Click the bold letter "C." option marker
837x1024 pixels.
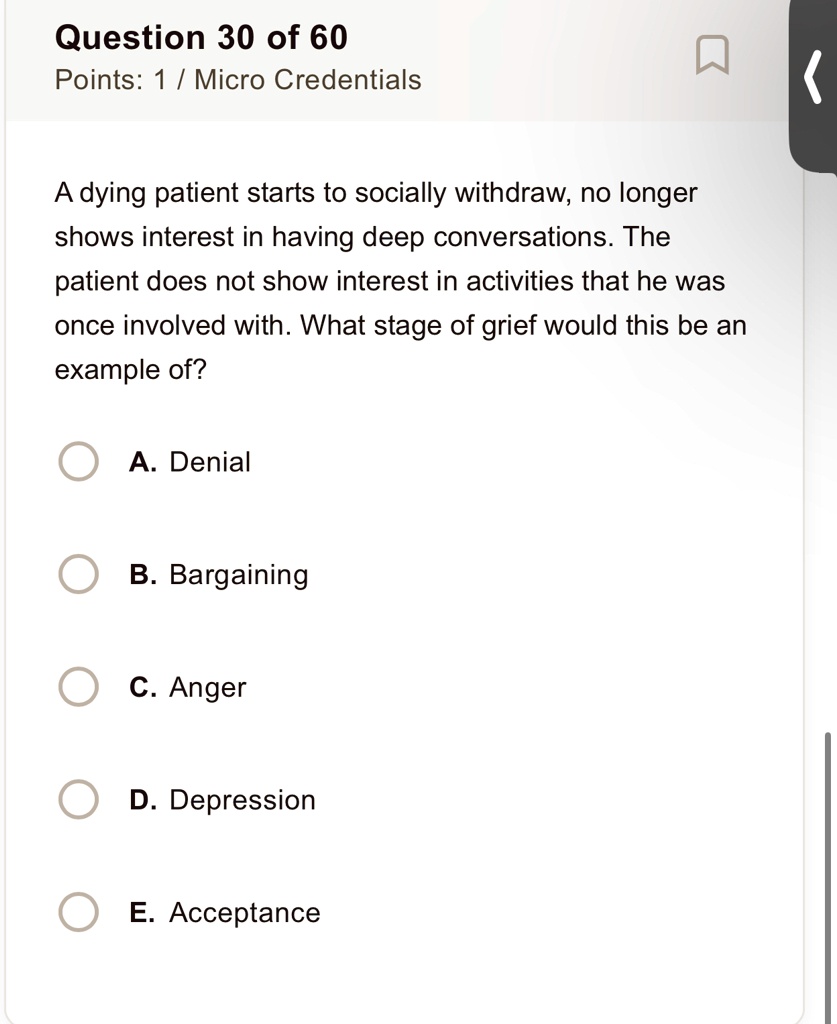(x=143, y=687)
